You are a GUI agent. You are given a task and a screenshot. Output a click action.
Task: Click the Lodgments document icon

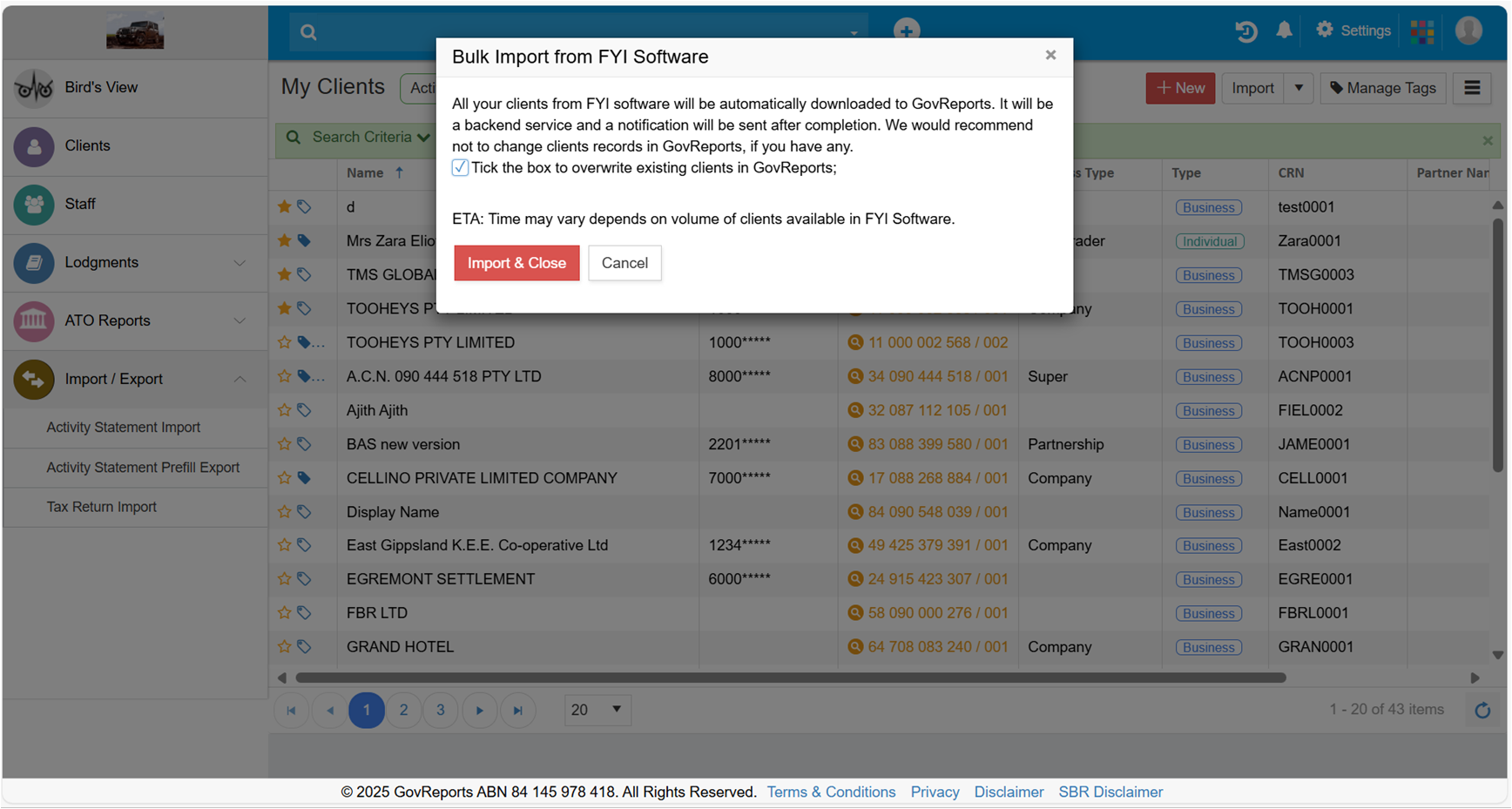click(34, 263)
